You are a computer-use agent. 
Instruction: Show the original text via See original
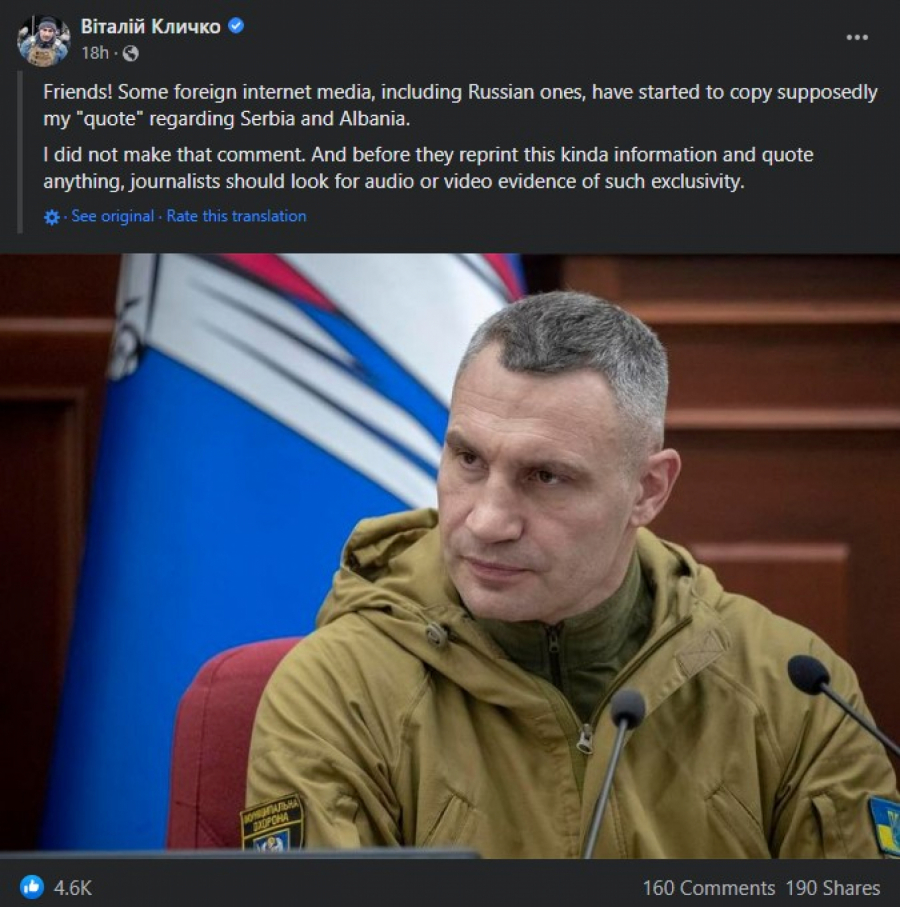tap(112, 216)
